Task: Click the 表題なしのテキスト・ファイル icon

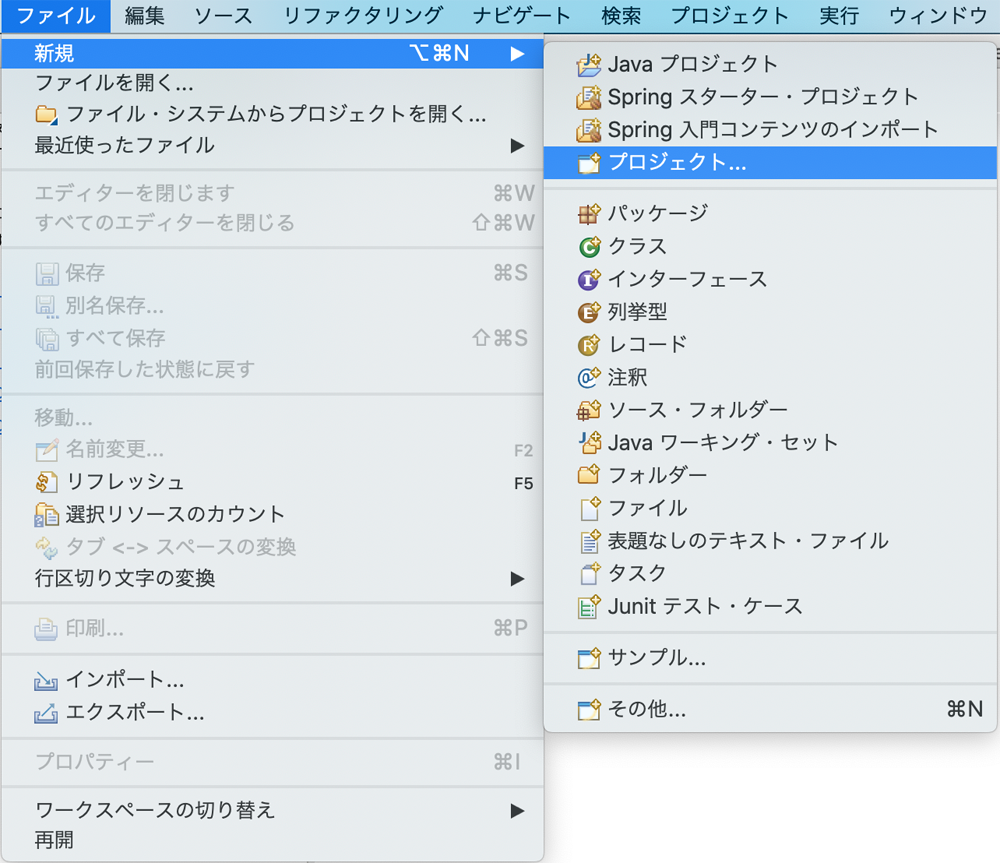Action: tap(590, 541)
